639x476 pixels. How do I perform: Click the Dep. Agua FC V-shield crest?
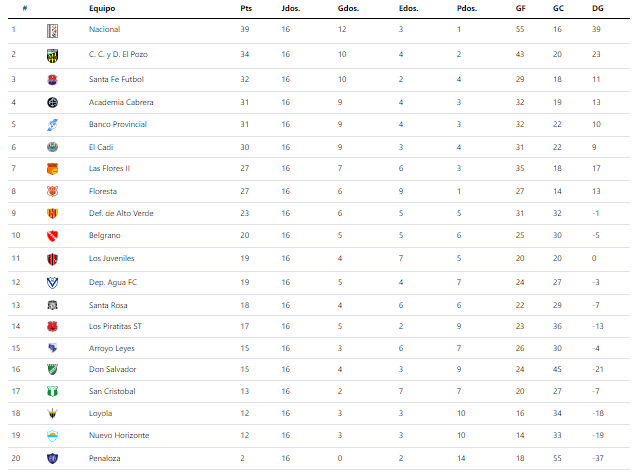[52, 282]
